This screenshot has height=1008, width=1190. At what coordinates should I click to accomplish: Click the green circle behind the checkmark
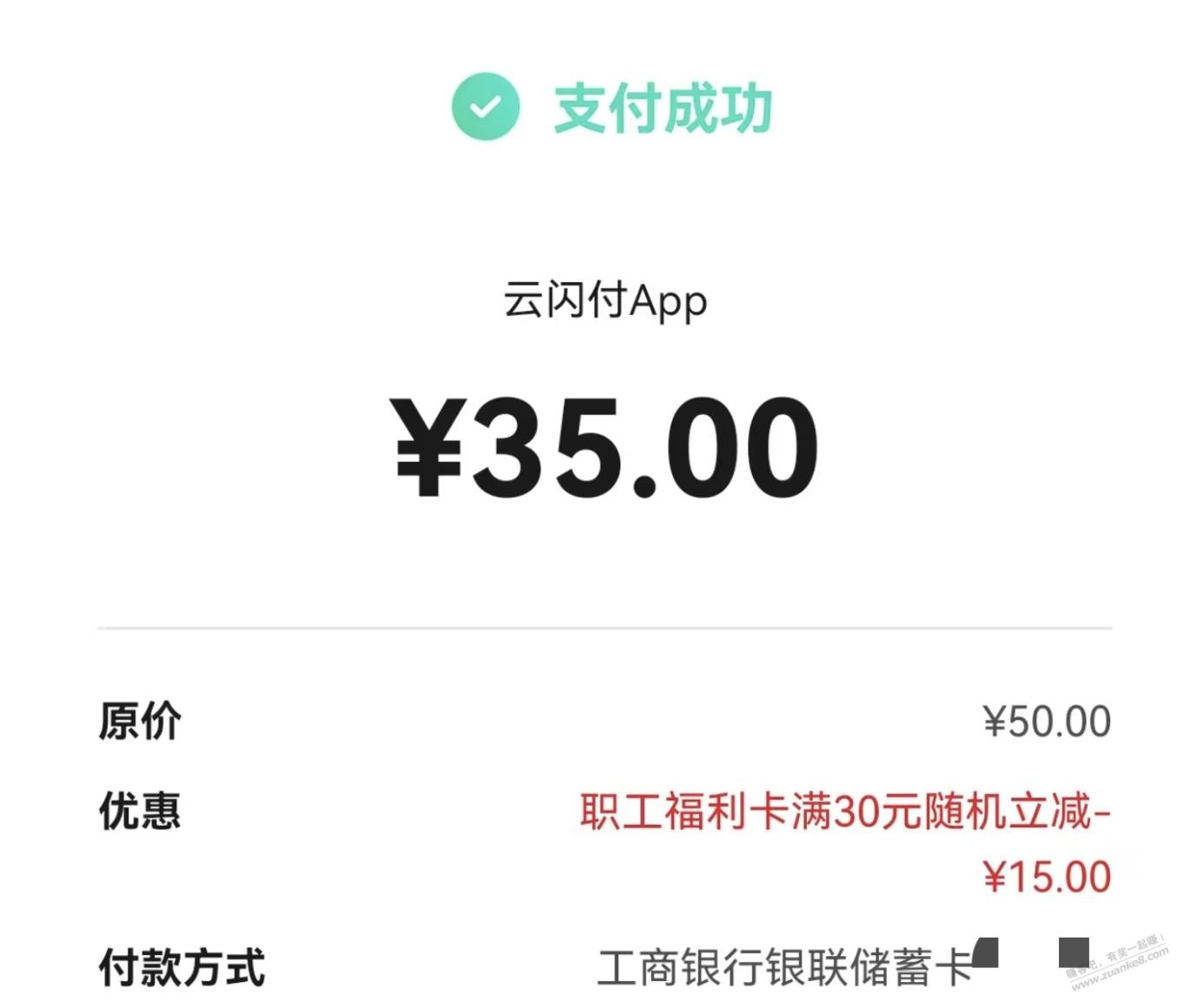point(486,106)
